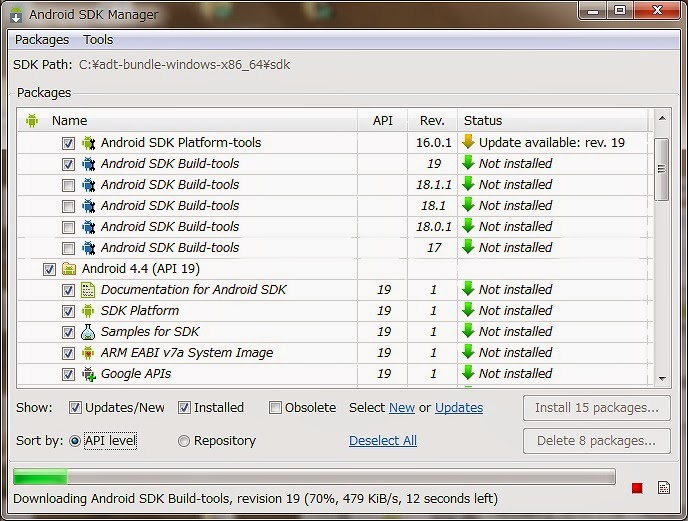Click the Documentation for Android SDK icon
This screenshot has width=688, height=521.
tap(88, 290)
